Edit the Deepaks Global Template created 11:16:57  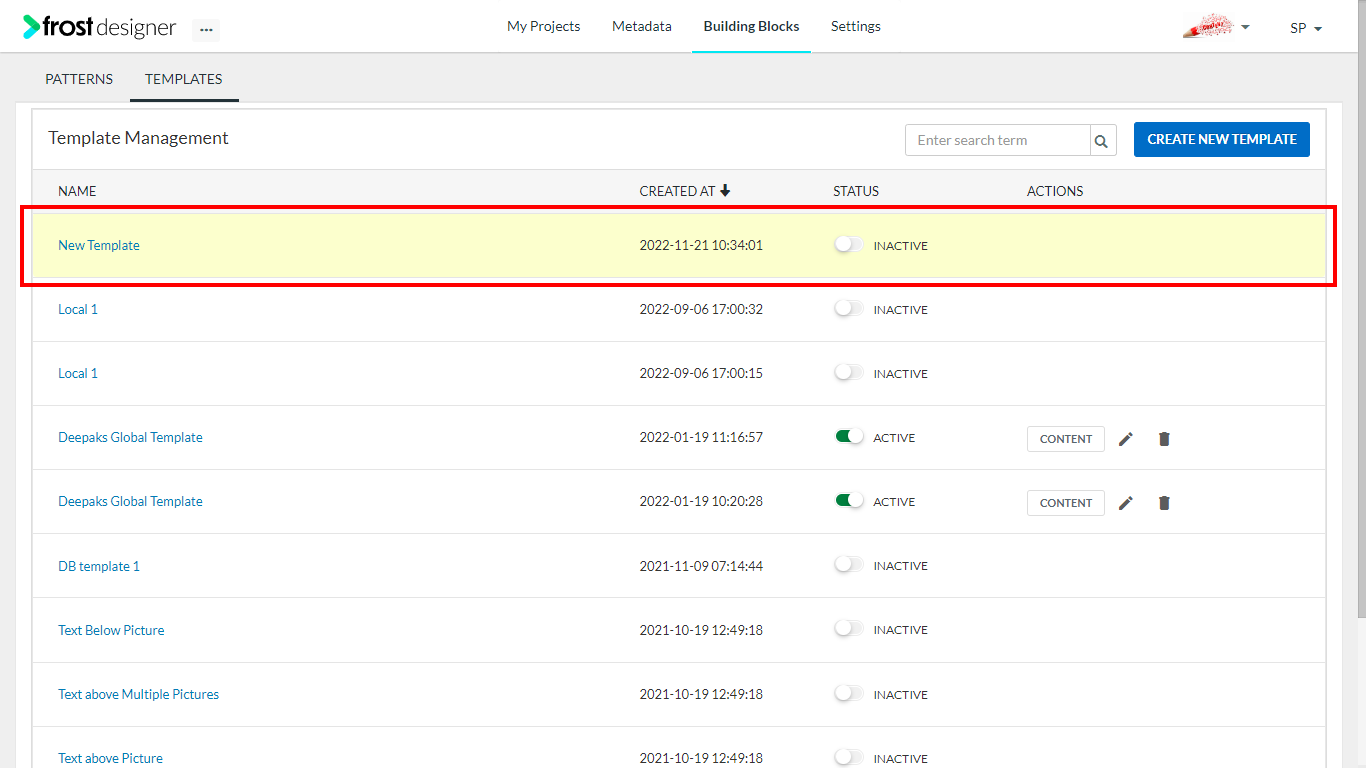tap(1126, 439)
